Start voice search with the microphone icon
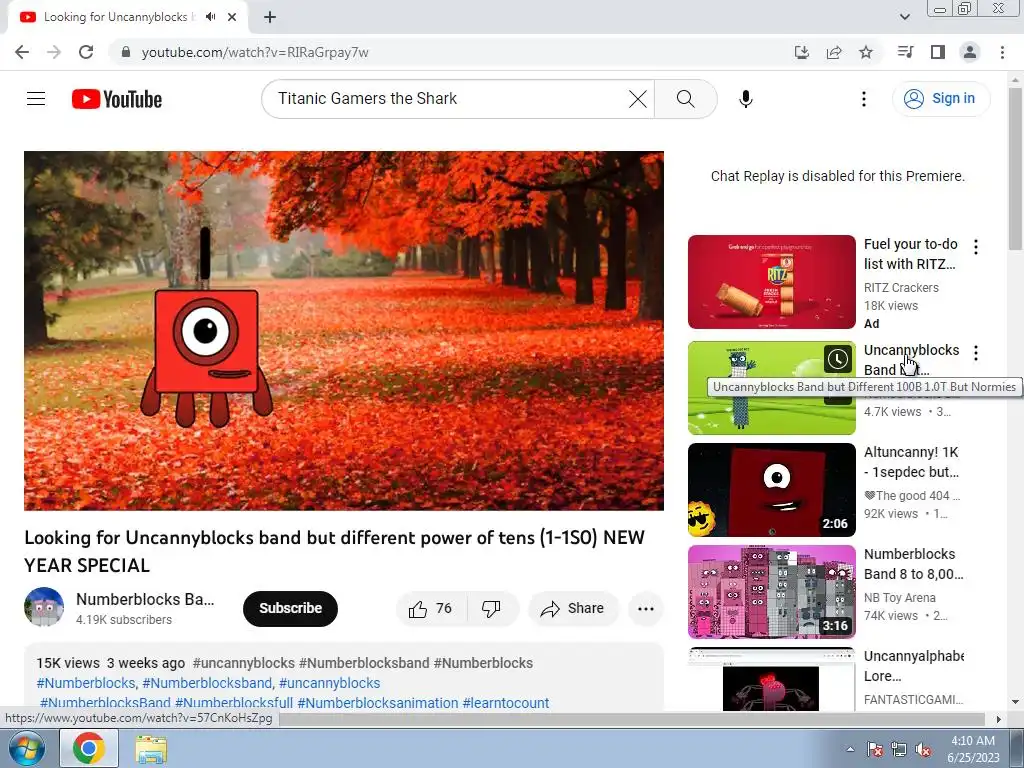1024x768 pixels. tap(745, 99)
